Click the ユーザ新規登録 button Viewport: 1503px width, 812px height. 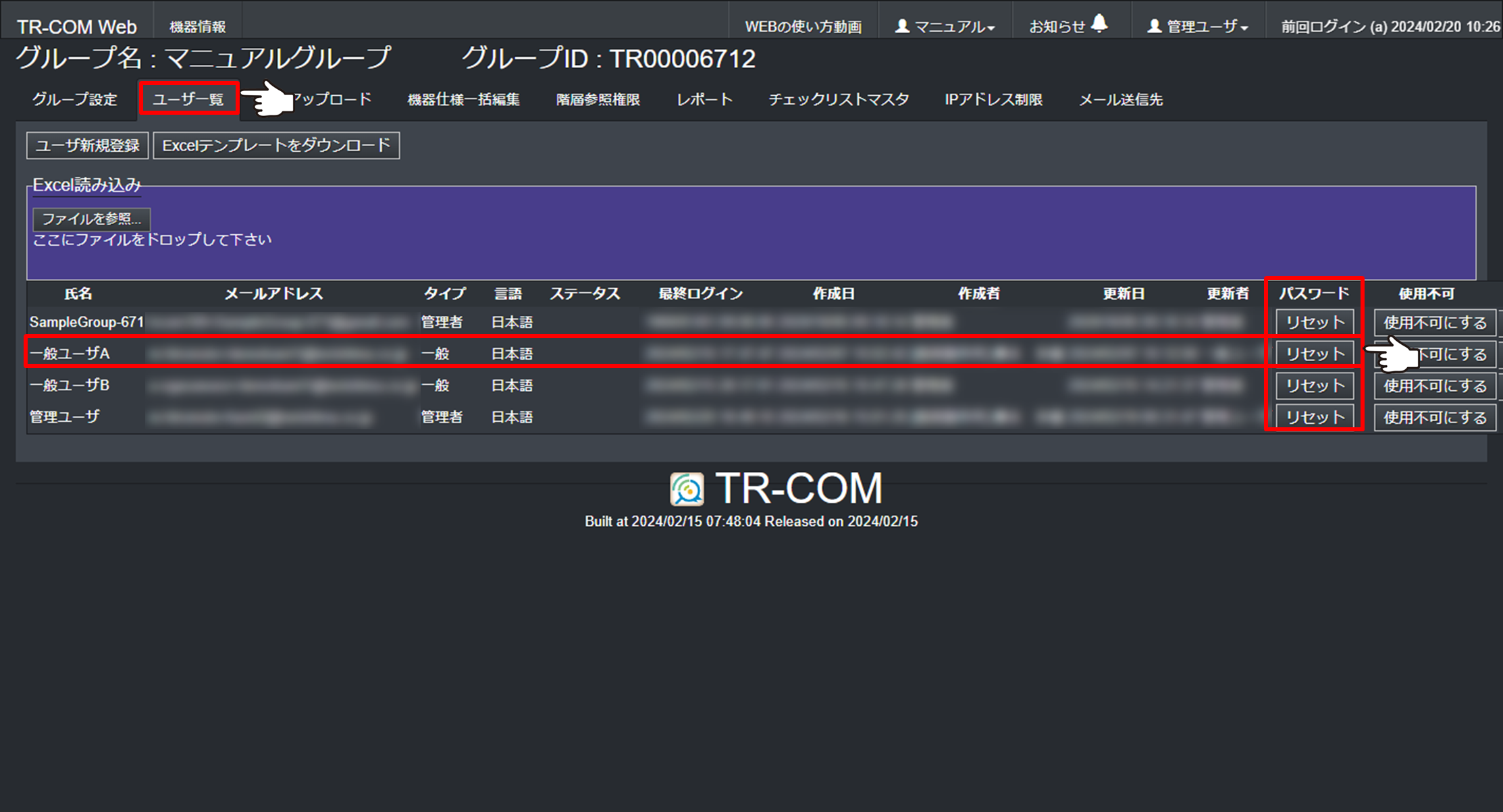point(87,145)
